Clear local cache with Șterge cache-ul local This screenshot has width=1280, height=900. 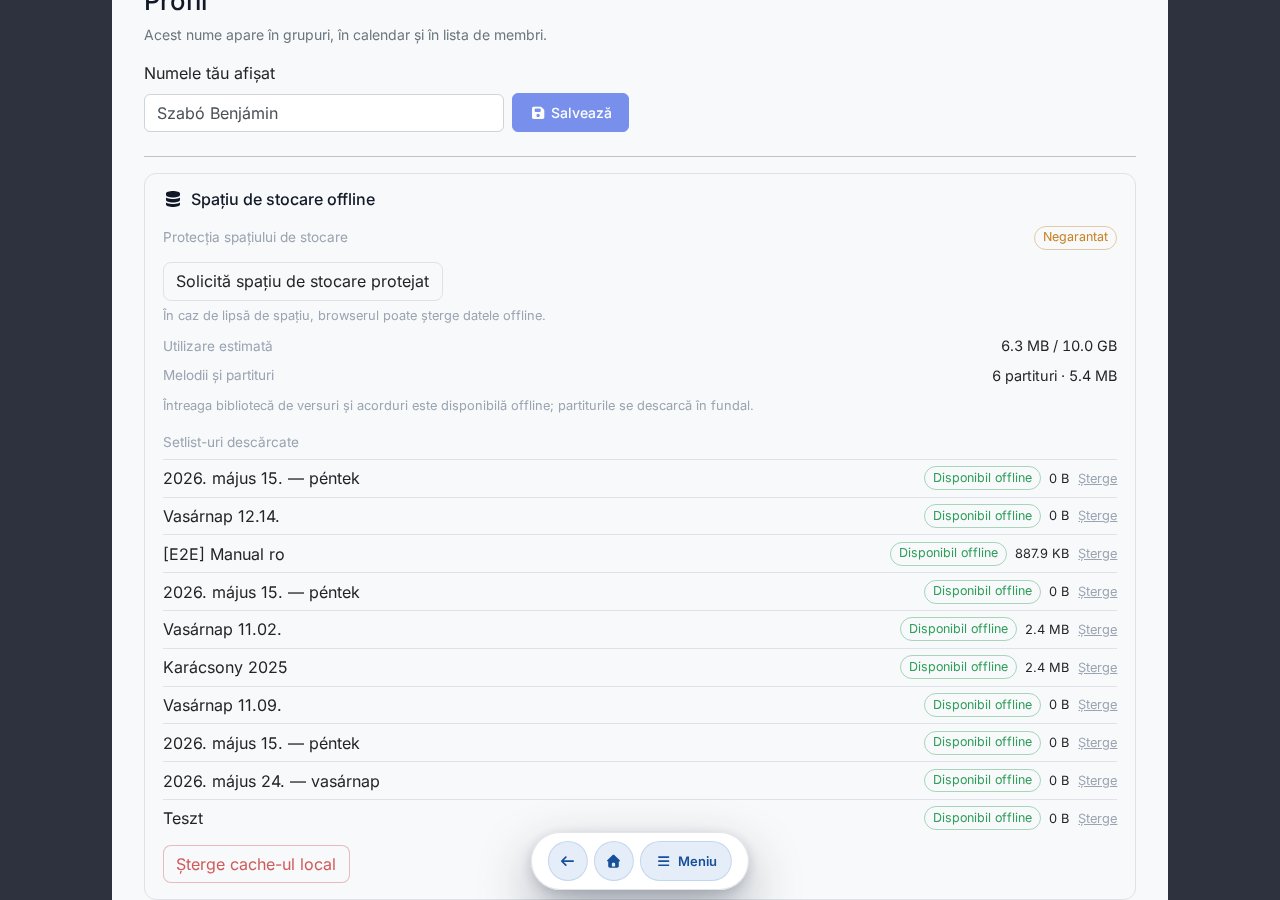(256, 864)
